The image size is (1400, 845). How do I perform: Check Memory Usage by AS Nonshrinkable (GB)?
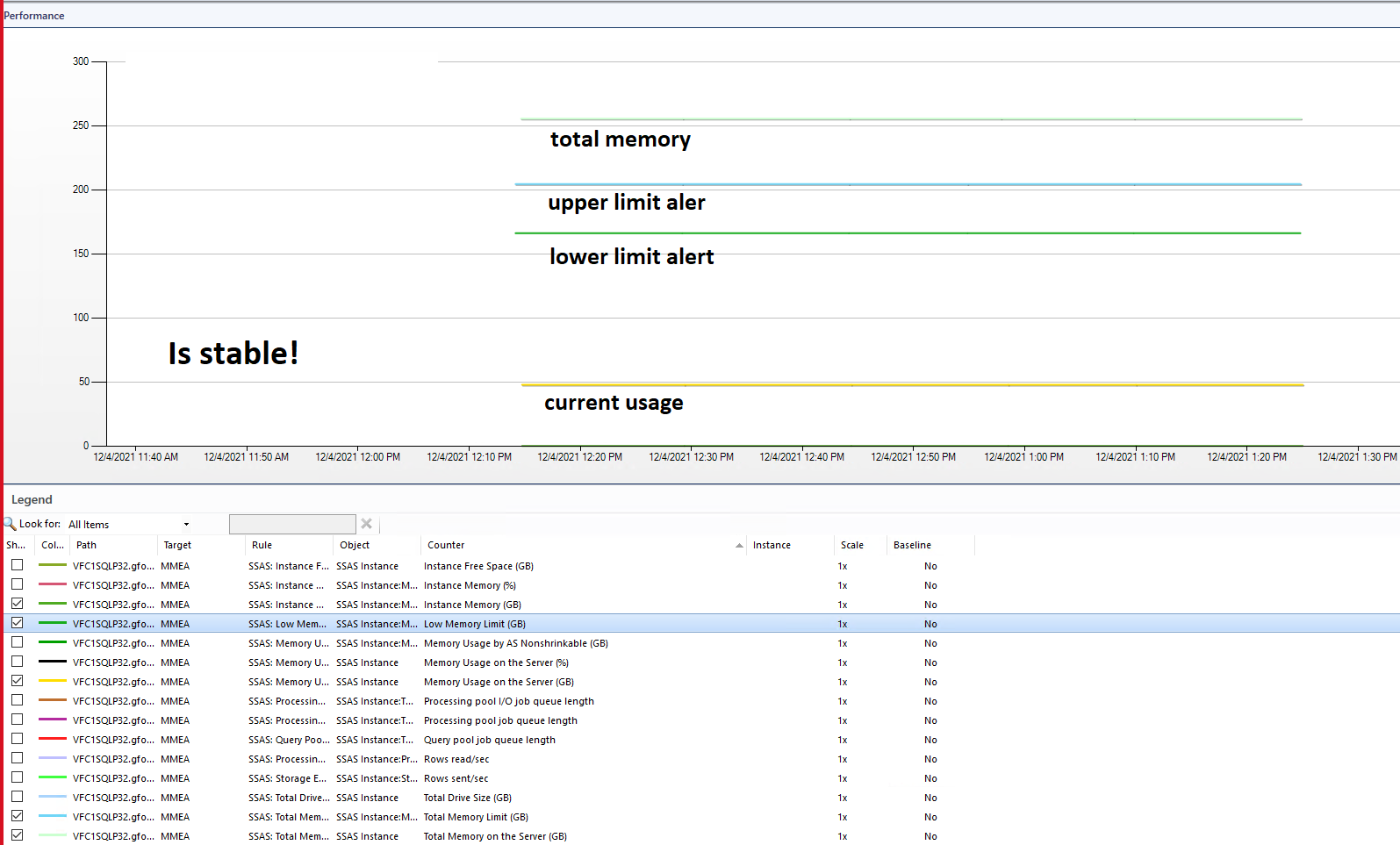pyautogui.click(x=17, y=642)
